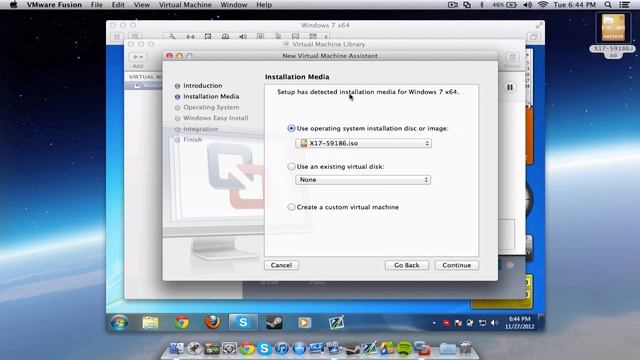Open the X17-59186.iso image dropdown
640x360 pixels.
pyautogui.click(x=363, y=143)
